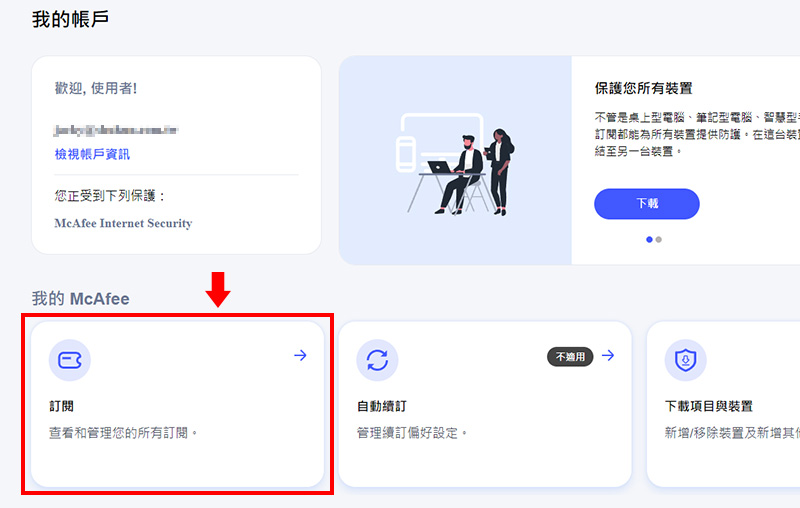The height and width of the screenshot is (508, 800).
Task: Click the 不適用 badge on 自動續訂
Action: tap(570, 357)
